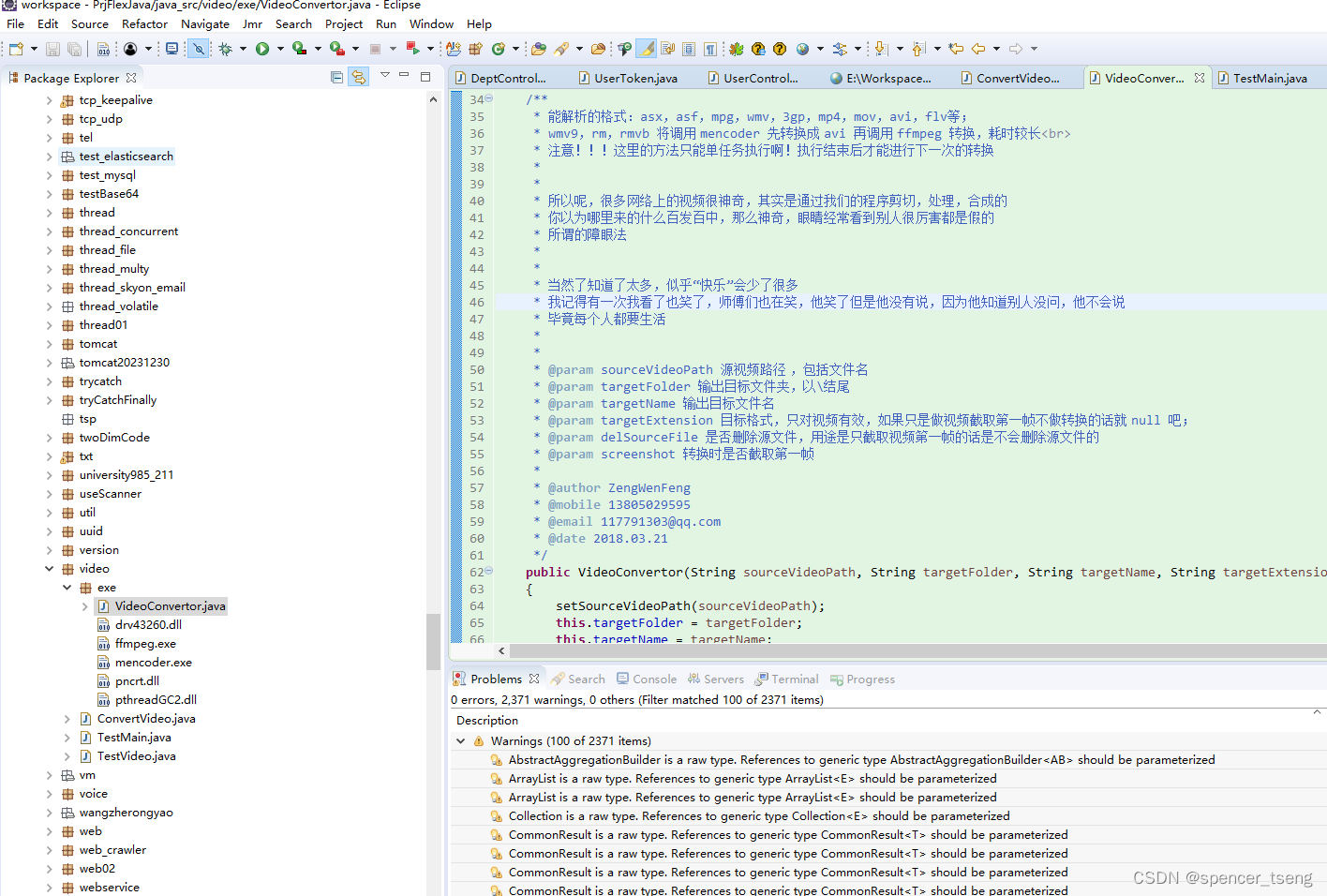Collapse All packages in Package Explorer
Screen dimensions: 1327x896
(336, 78)
